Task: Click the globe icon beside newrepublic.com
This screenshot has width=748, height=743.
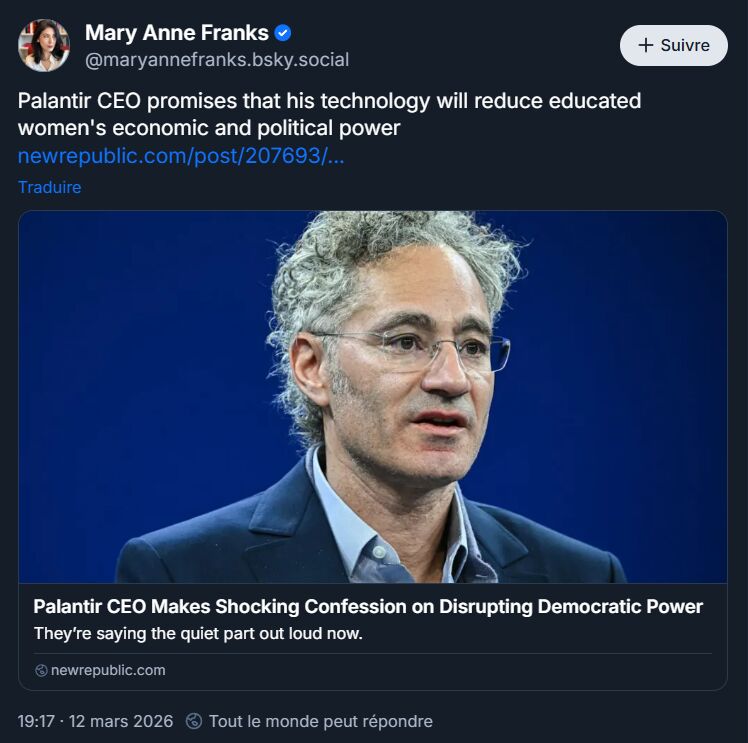Action: (41, 670)
